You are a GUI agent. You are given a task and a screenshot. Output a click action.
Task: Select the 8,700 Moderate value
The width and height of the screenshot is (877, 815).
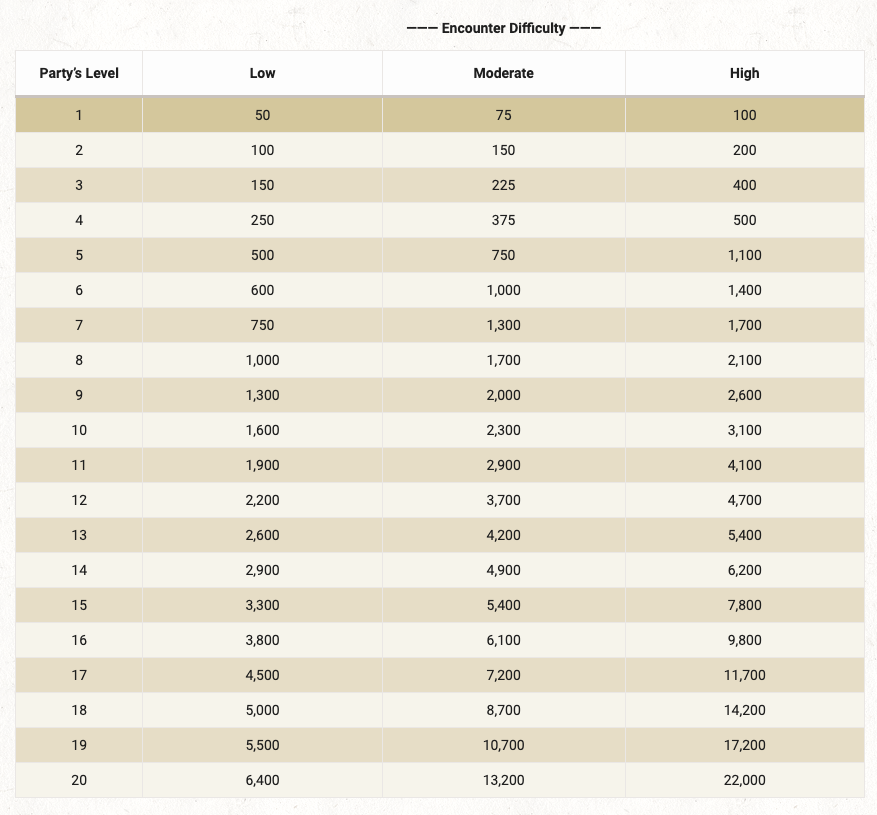click(x=503, y=710)
